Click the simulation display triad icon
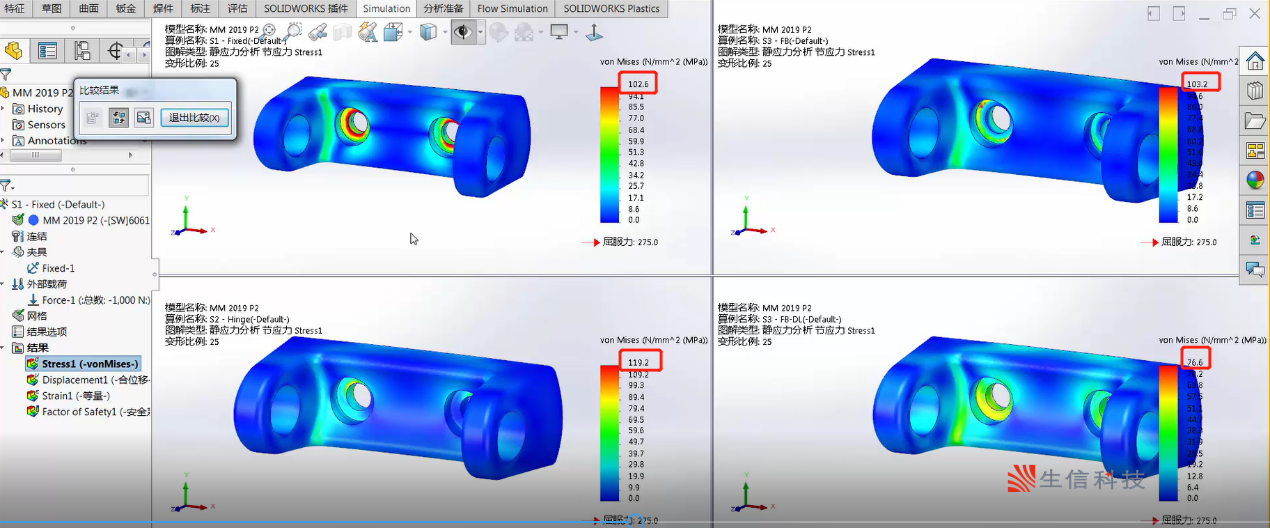The width and height of the screenshot is (1270, 528). coord(593,32)
